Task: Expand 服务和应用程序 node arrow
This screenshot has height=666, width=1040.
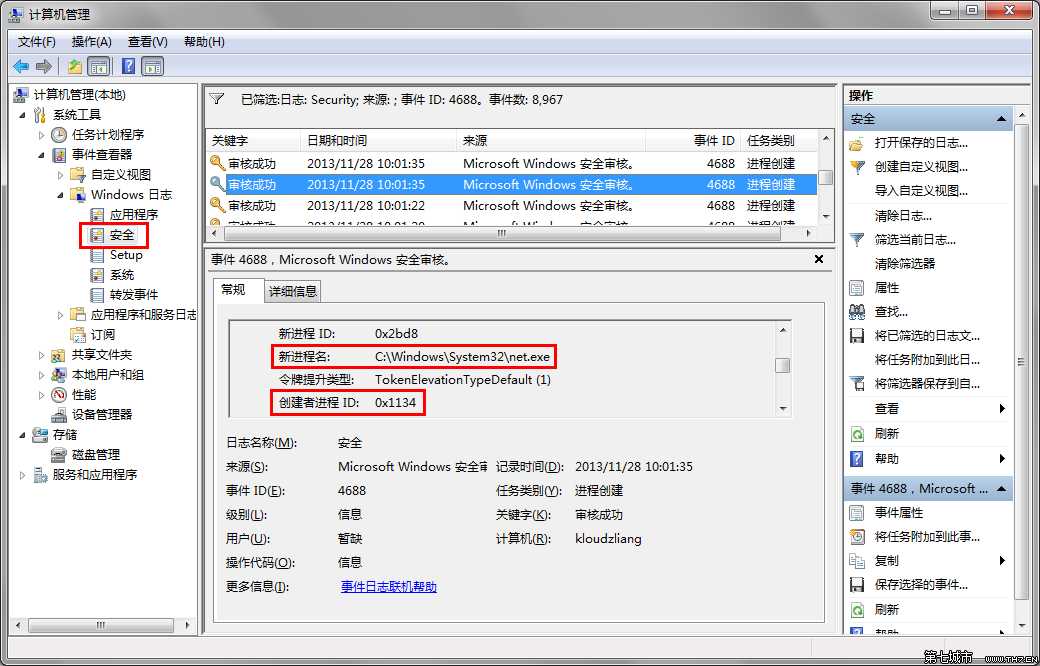Action: click(23, 476)
